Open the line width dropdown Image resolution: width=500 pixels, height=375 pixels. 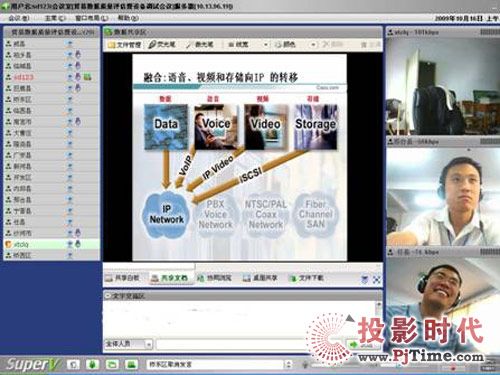(266, 44)
